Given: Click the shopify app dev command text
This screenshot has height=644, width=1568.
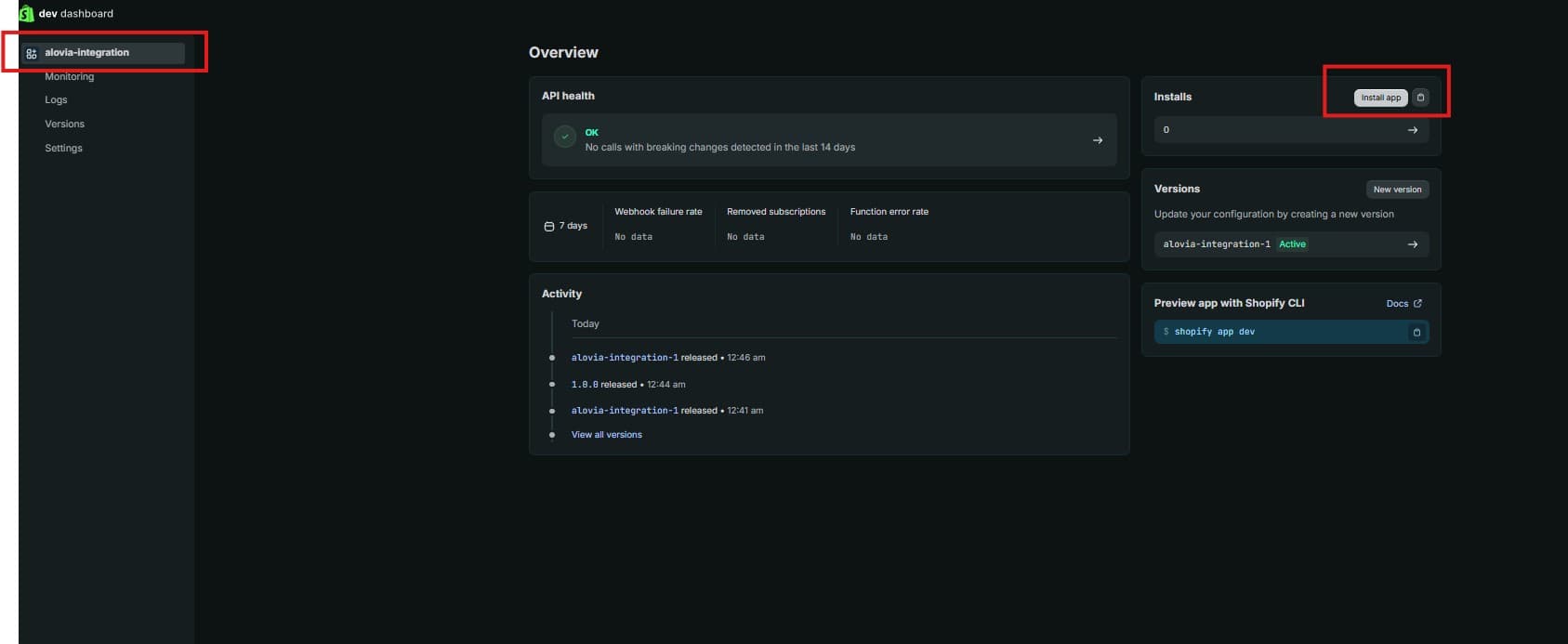Looking at the screenshot, I should coord(1214,332).
